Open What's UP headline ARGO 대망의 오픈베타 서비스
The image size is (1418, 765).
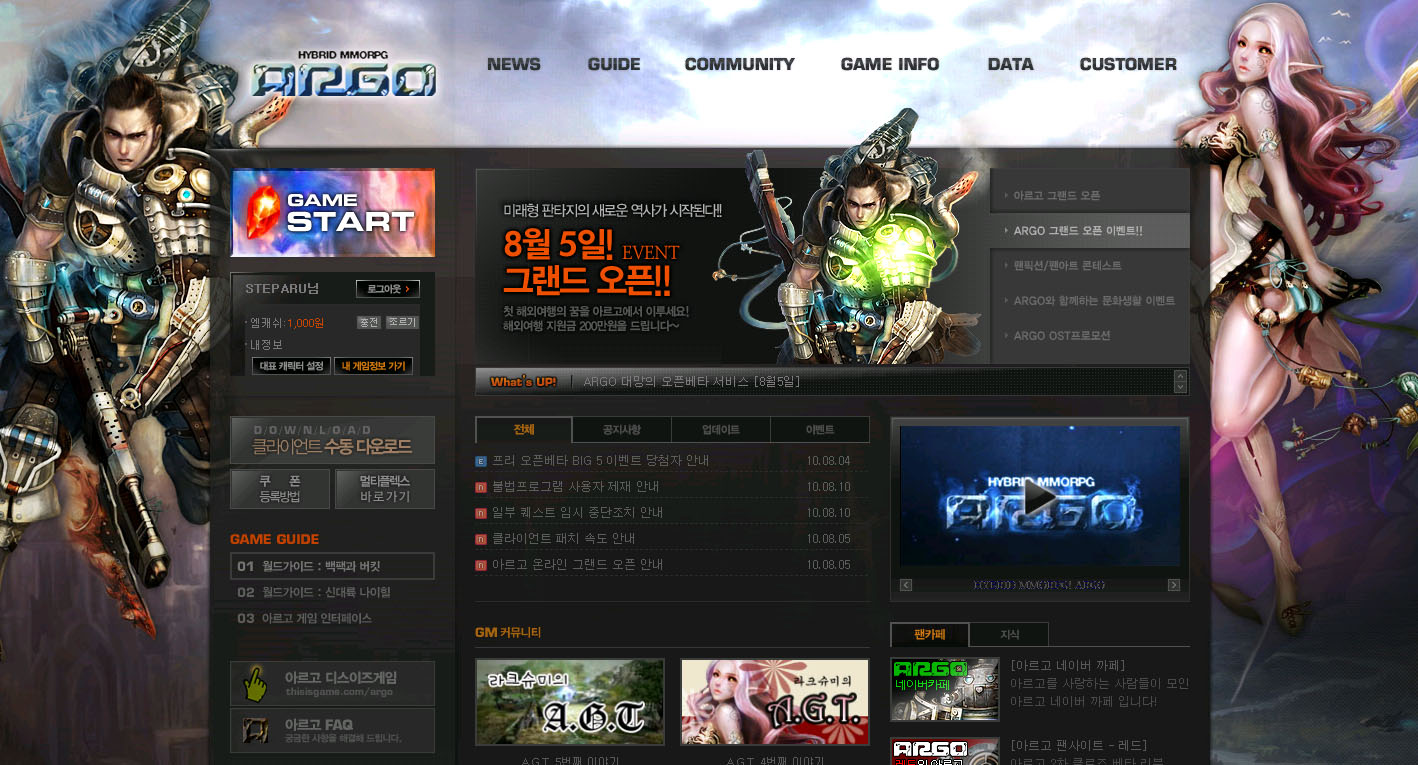tap(691, 382)
